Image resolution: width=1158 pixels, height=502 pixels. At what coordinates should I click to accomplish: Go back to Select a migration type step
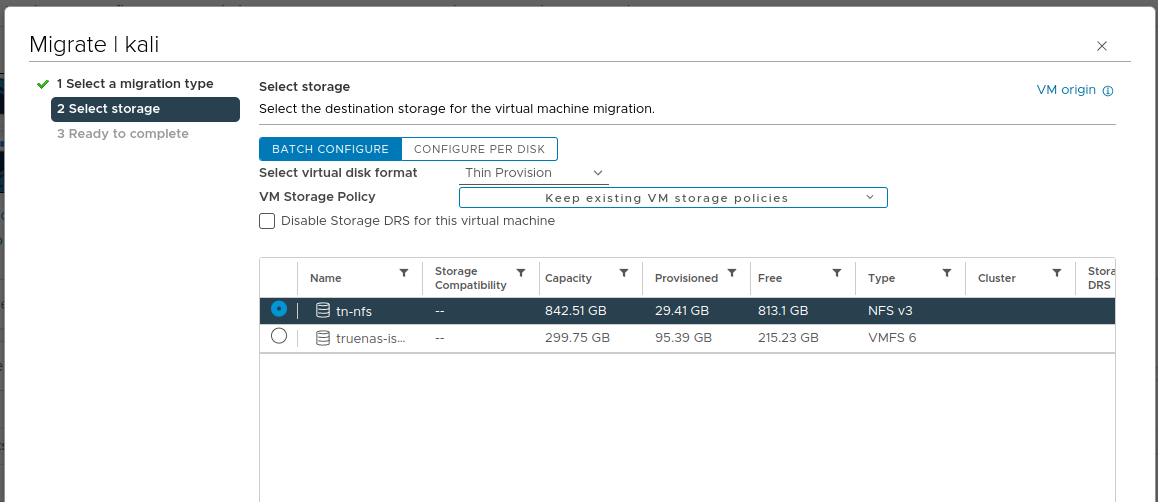tap(135, 84)
